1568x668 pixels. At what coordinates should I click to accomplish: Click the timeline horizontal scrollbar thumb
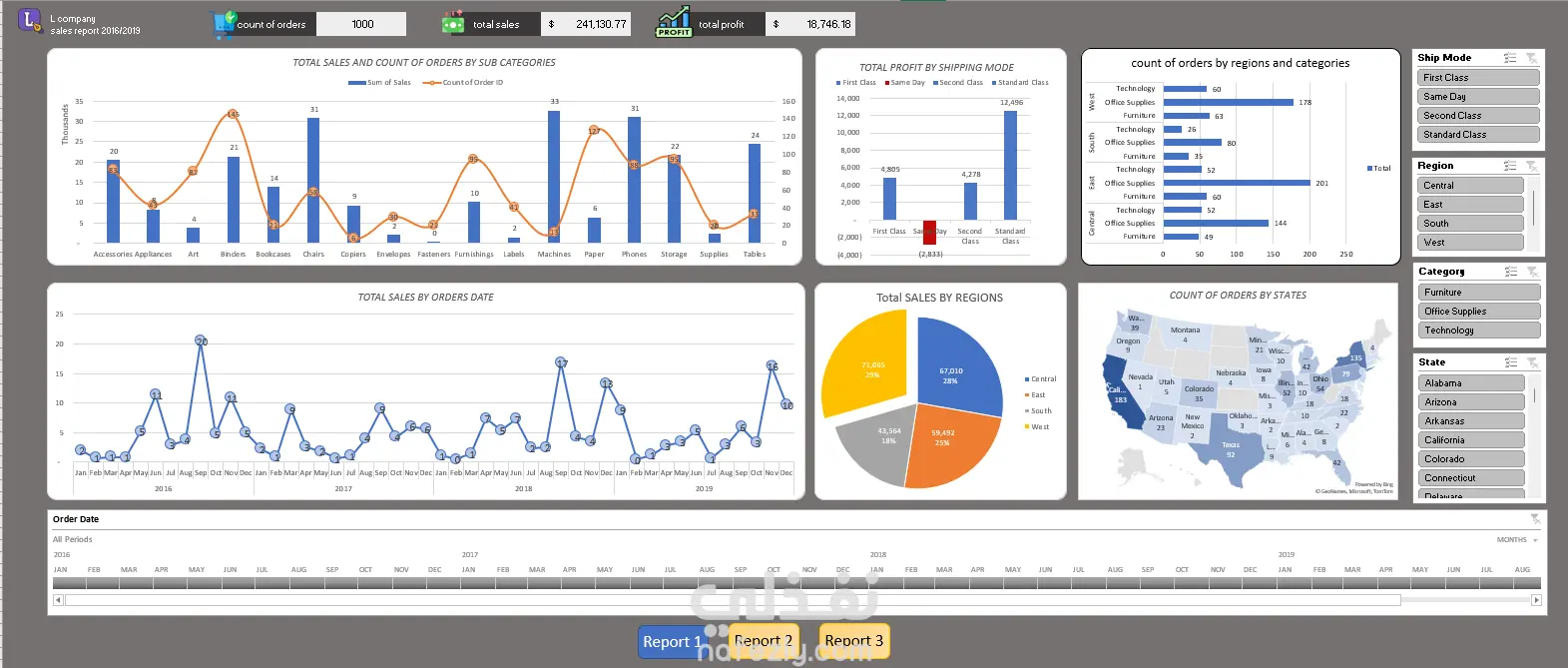pyautogui.click(x=733, y=600)
